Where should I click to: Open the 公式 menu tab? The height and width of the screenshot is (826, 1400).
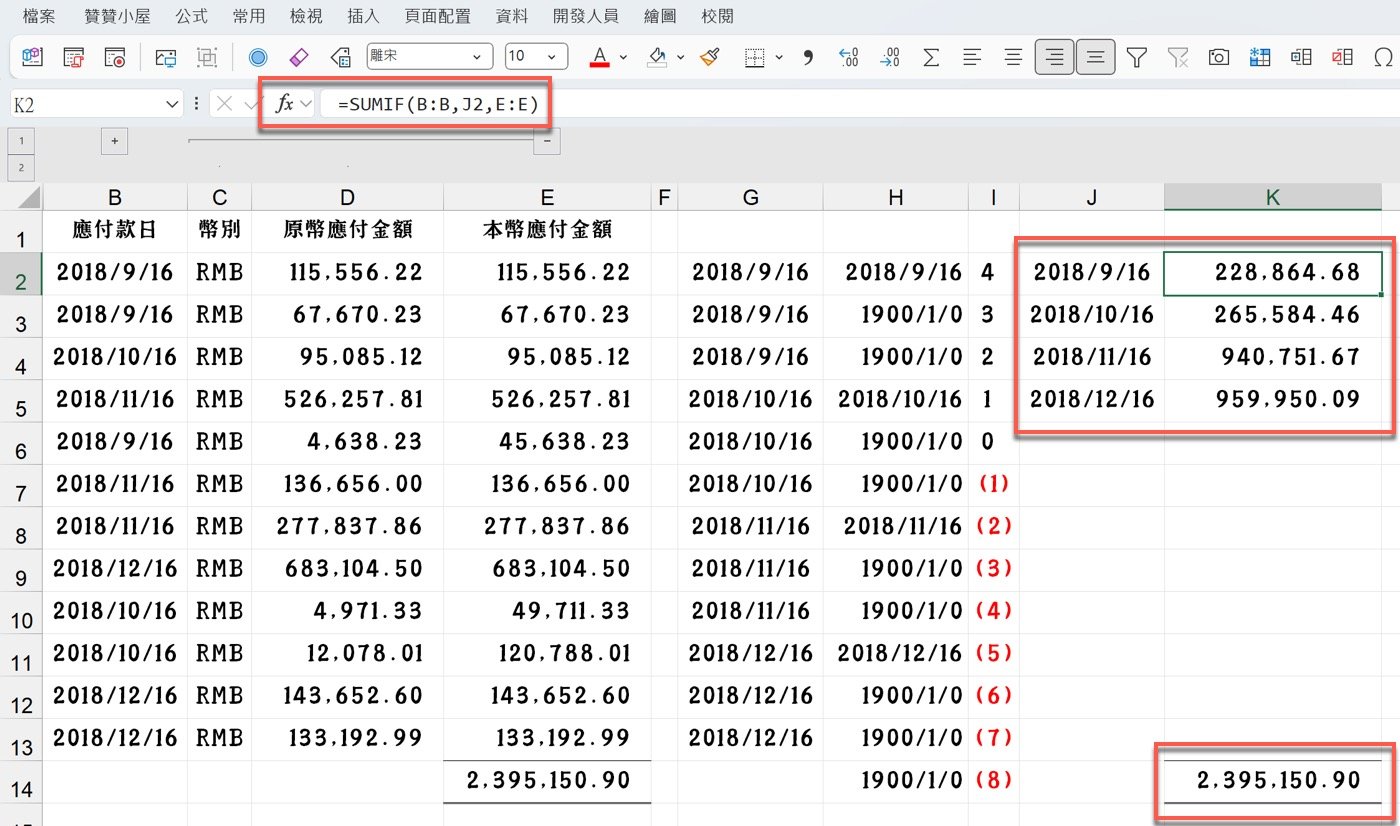[x=192, y=16]
